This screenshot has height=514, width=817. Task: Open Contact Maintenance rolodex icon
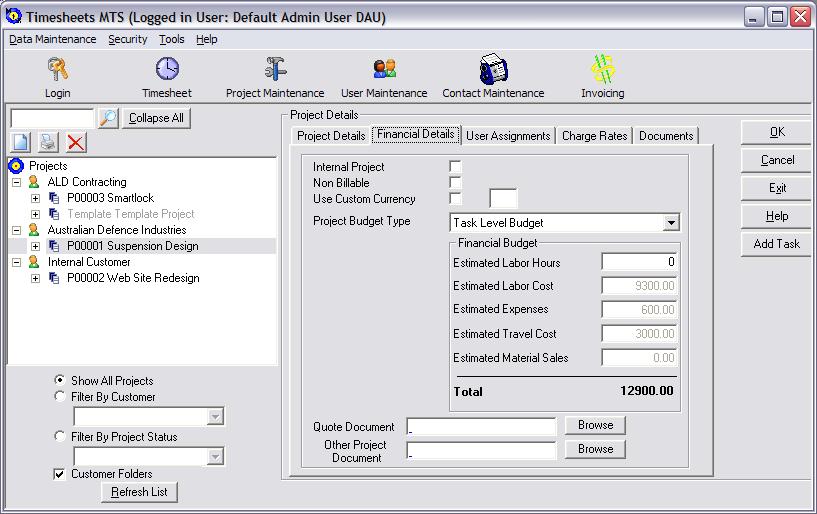[x=493, y=69]
